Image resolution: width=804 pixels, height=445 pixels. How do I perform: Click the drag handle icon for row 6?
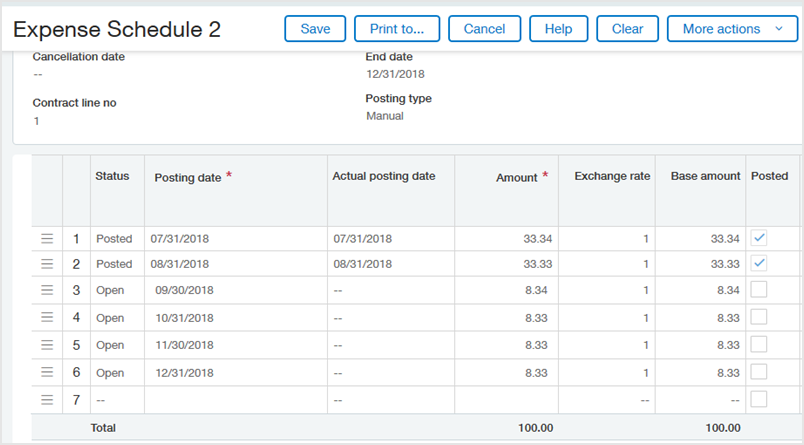(46, 372)
